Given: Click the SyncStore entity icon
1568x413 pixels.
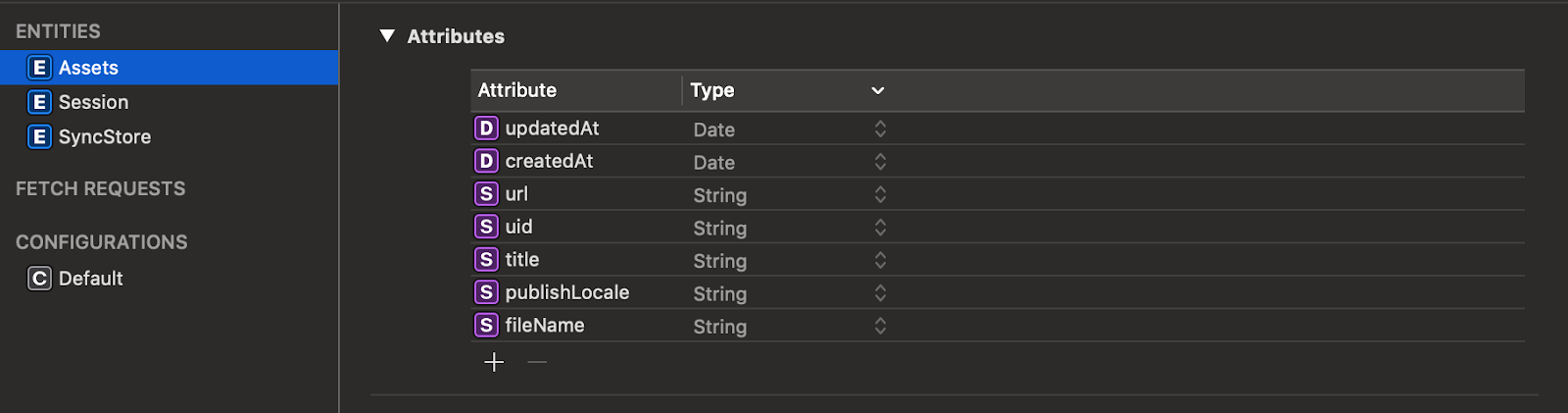Looking at the screenshot, I should point(39,136).
